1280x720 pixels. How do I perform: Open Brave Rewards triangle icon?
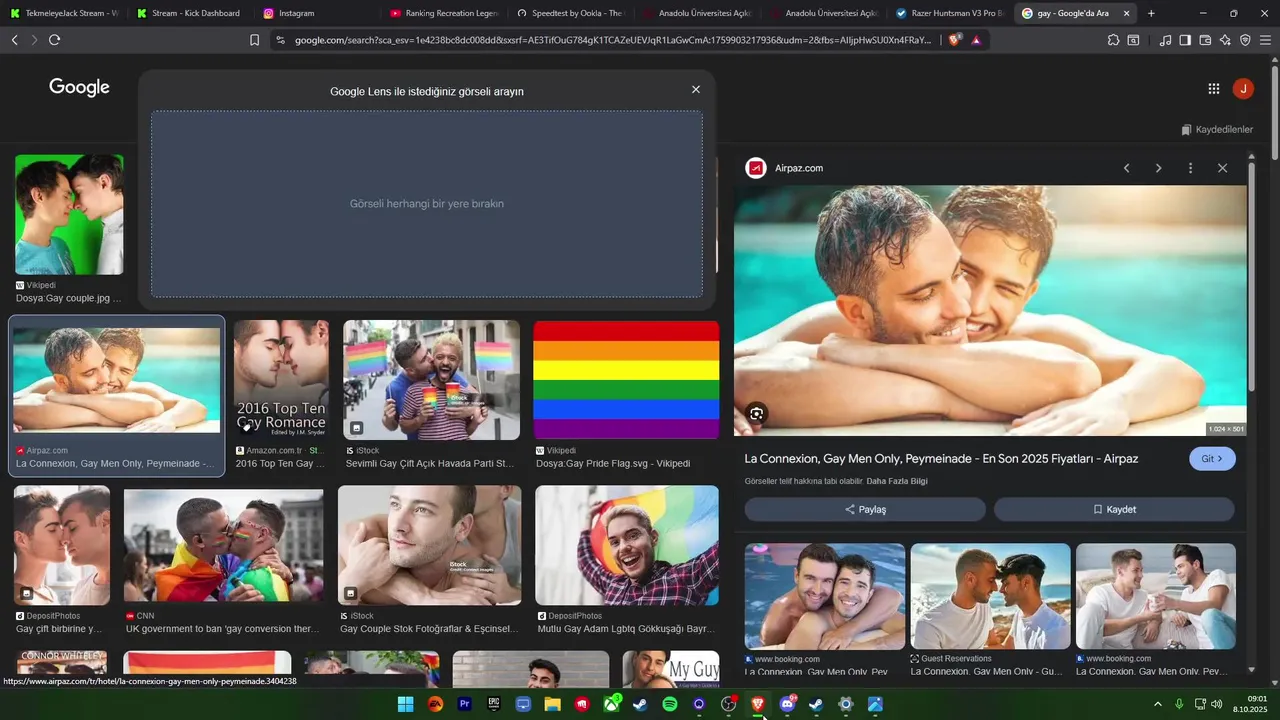click(x=976, y=40)
